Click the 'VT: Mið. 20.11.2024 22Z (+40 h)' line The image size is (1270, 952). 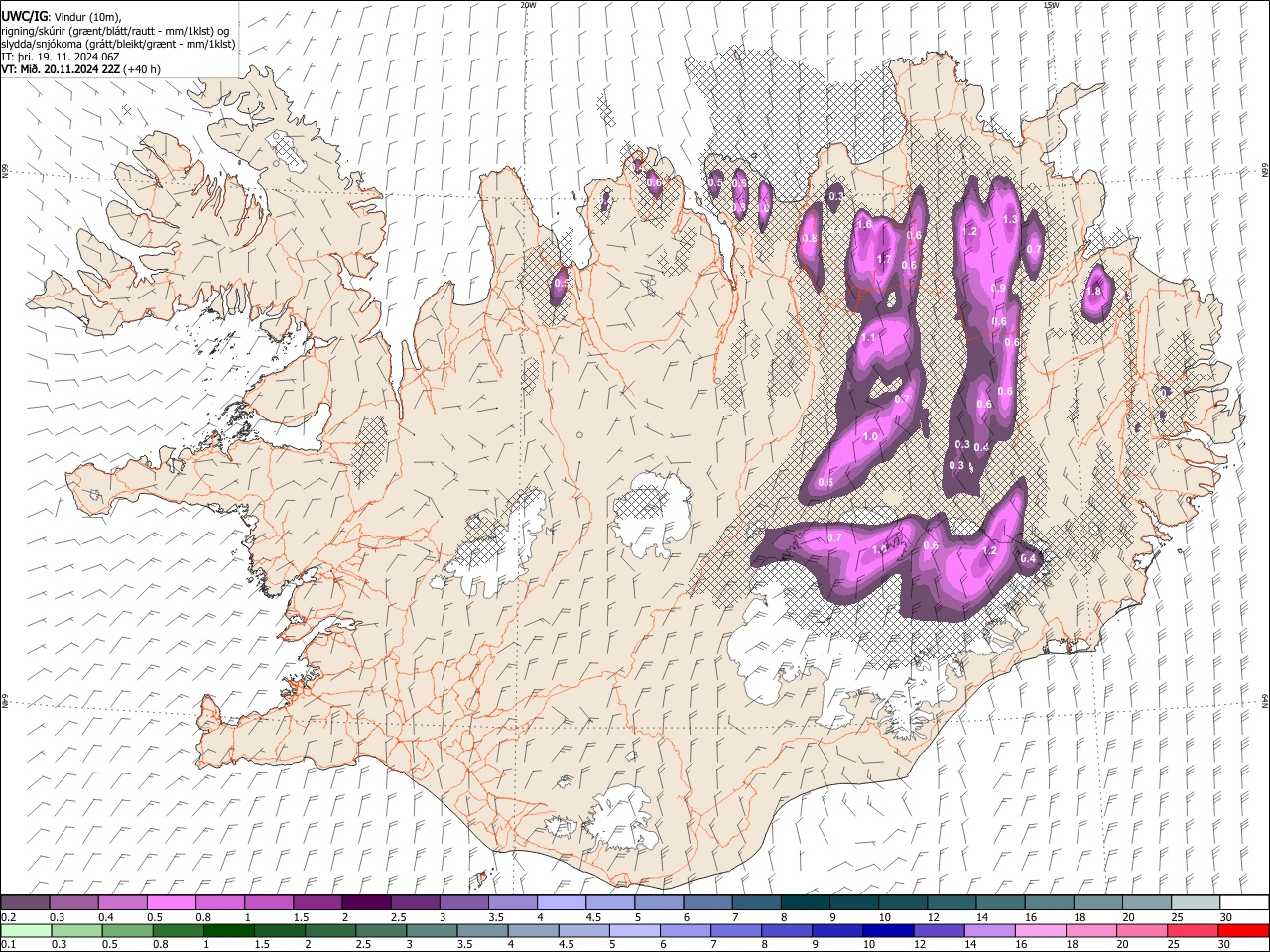point(81,69)
